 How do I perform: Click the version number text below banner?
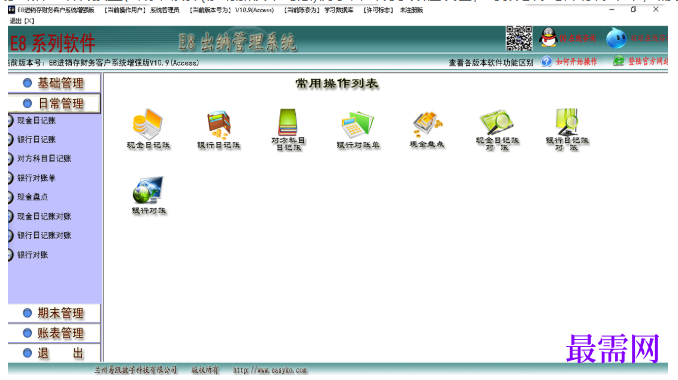[x=104, y=63]
